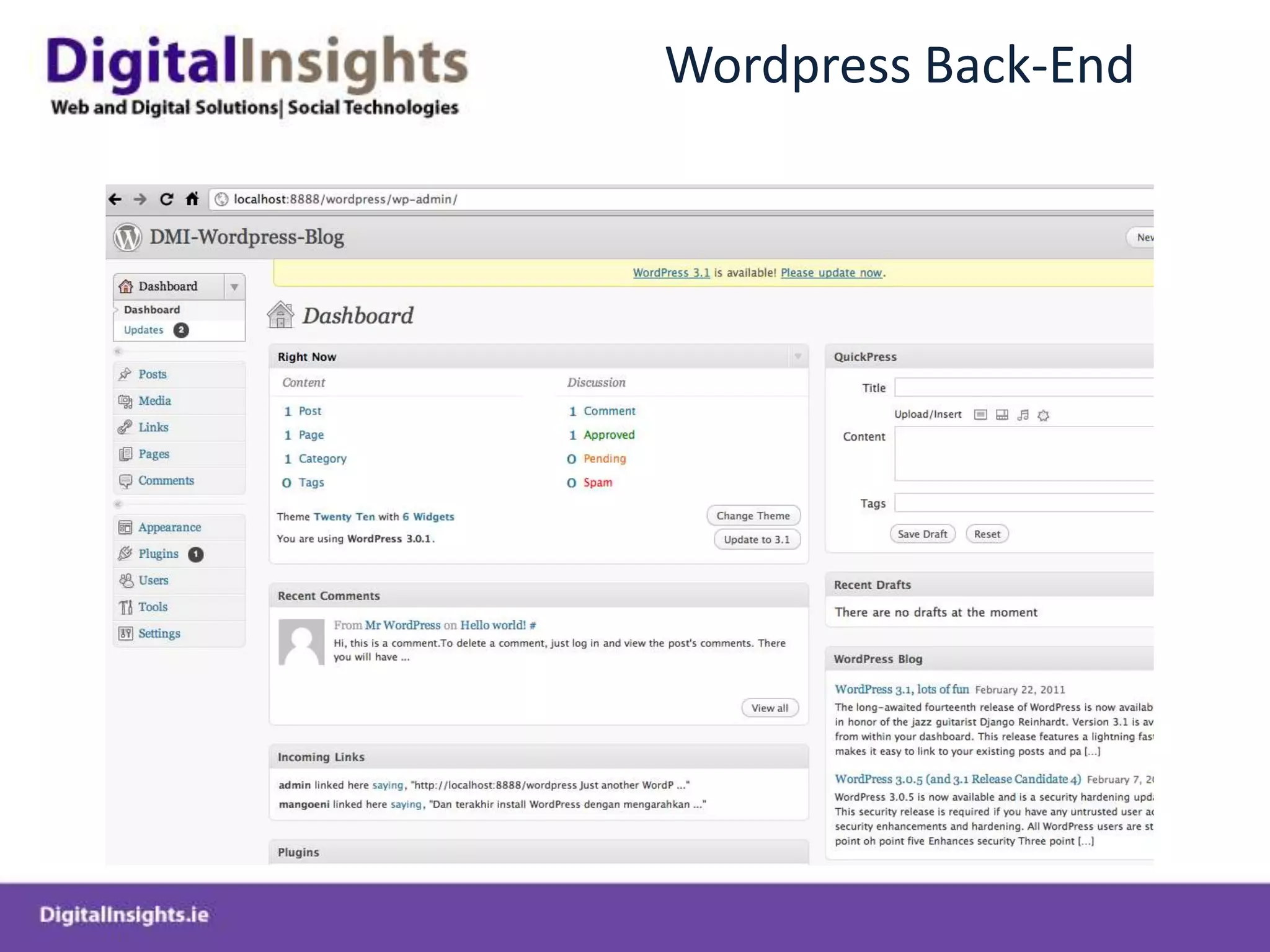Expand the Dashboard menu dropdown arrow

click(234, 287)
